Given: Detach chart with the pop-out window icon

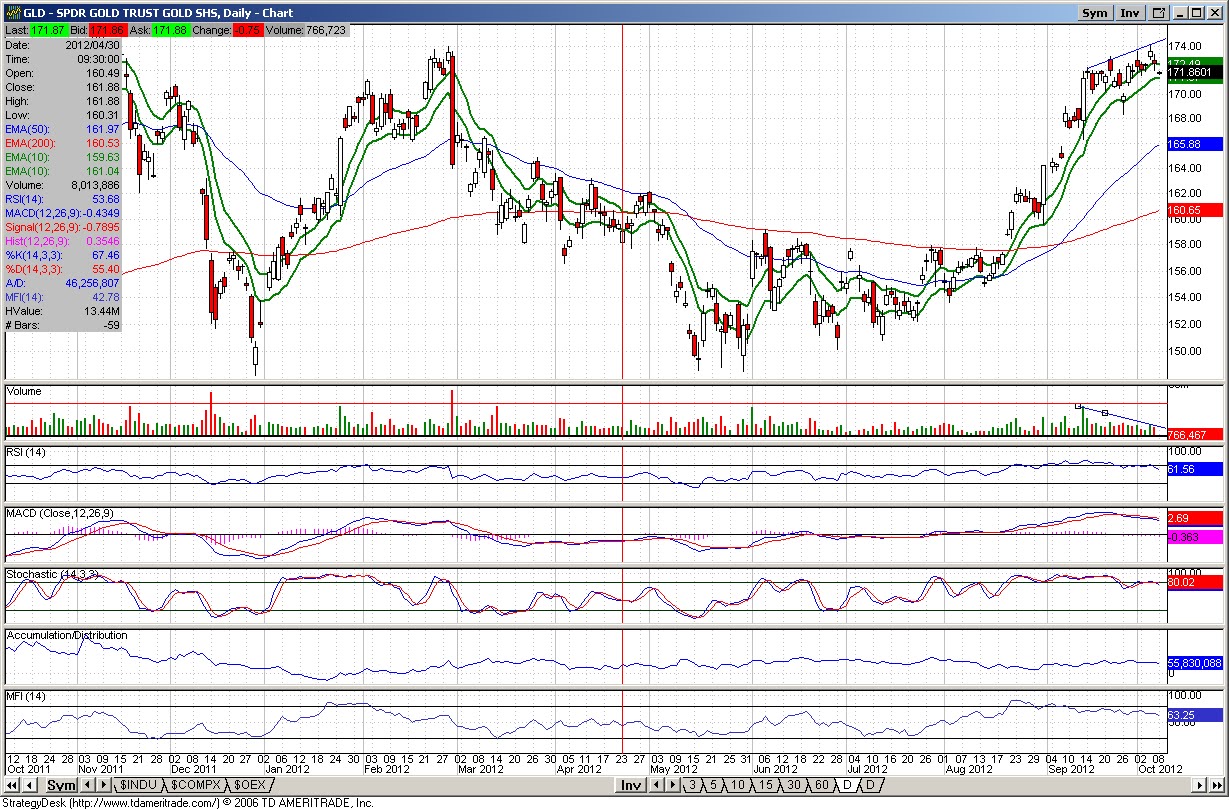Looking at the screenshot, I should pyautogui.click(x=1158, y=13).
